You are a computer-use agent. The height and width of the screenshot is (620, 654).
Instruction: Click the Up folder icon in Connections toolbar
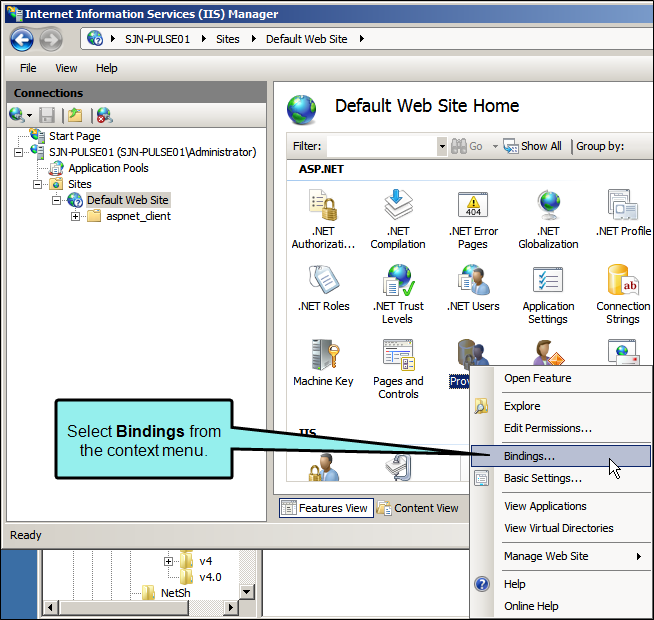[x=75, y=115]
